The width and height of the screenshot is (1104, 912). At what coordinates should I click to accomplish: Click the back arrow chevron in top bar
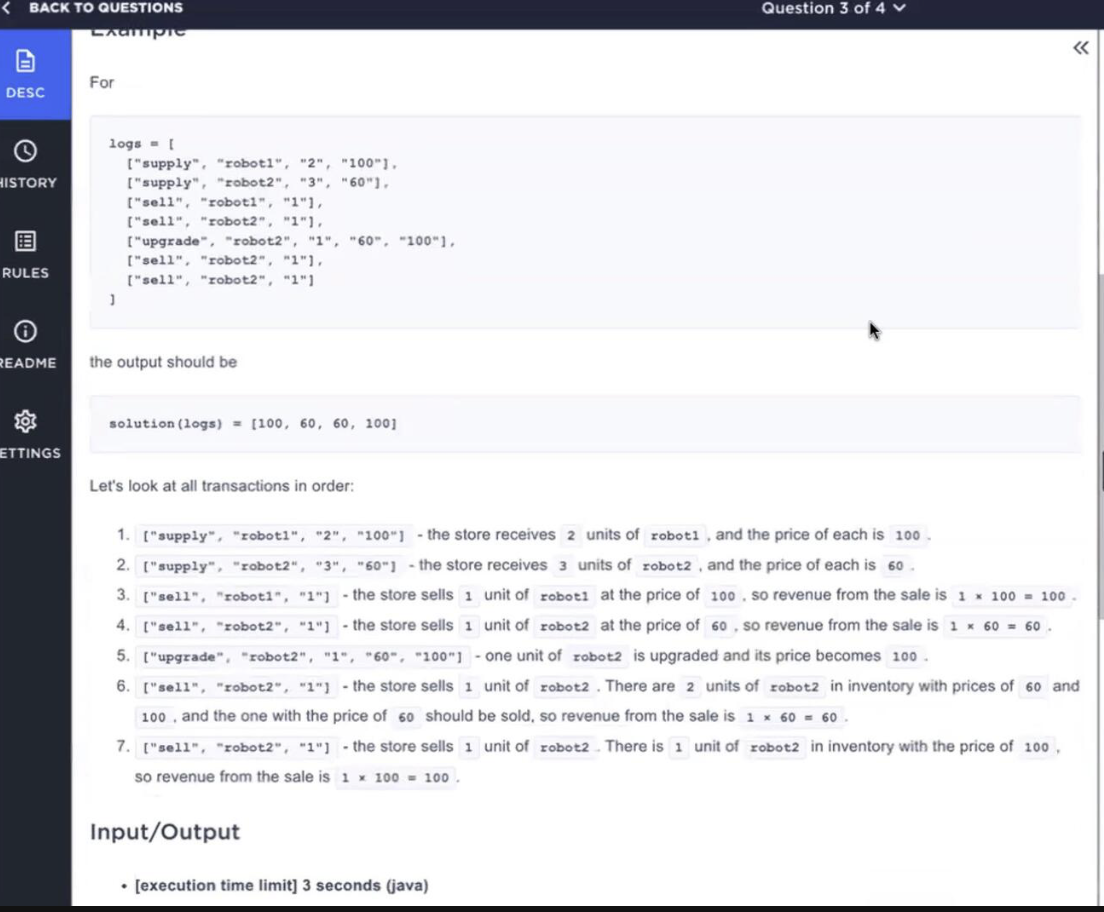[x=6, y=8]
